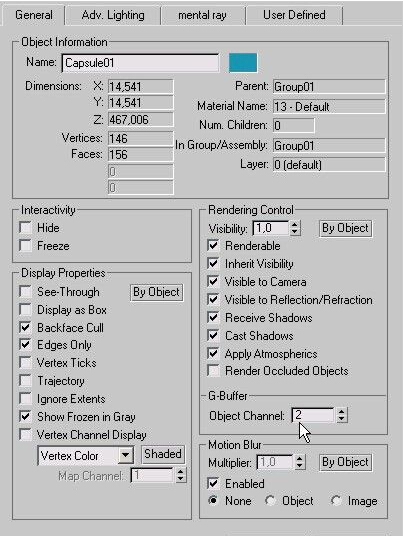Click the Object Channel field
This screenshot has height=536, width=404.
coord(313,415)
